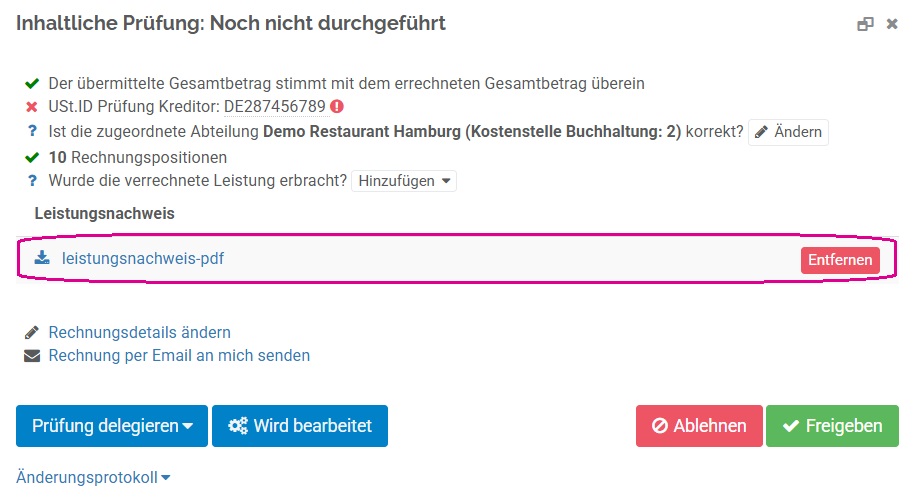Open the Rechnung per Email an mich senden link
This screenshot has width=913, height=504.
(x=179, y=356)
